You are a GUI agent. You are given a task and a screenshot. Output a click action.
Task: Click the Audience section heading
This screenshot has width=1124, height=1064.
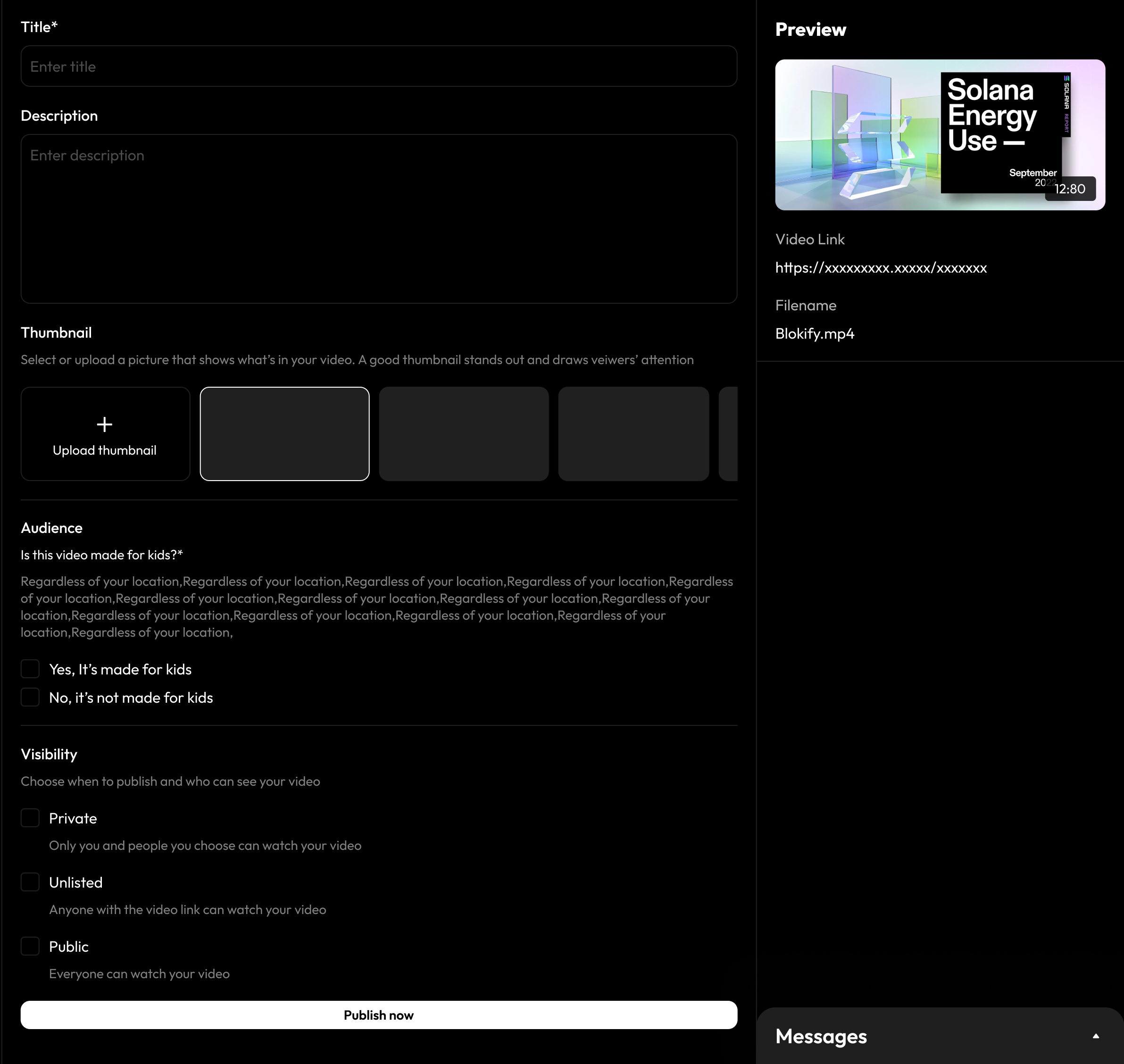pyautogui.click(x=51, y=528)
